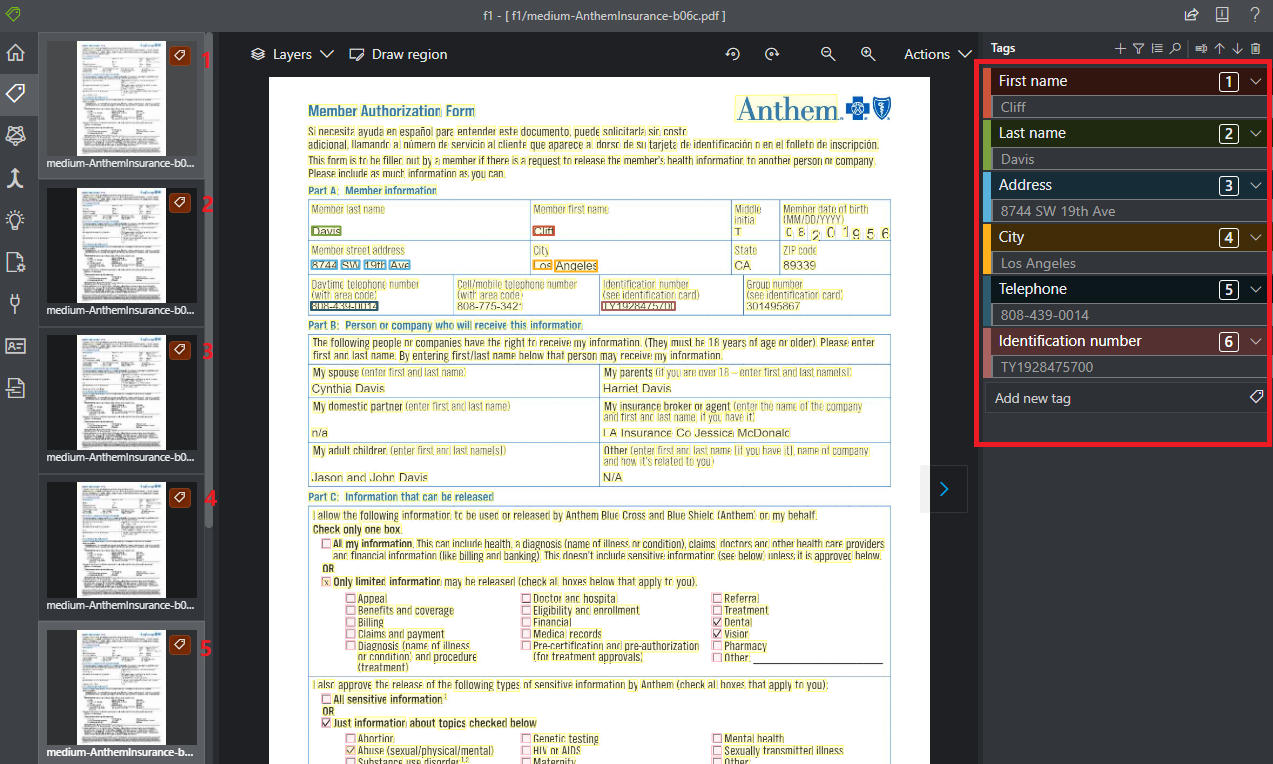The width and height of the screenshot is (1273, 764).
Task: Open the Train model page icon
Action: click(x=16, y=135)
